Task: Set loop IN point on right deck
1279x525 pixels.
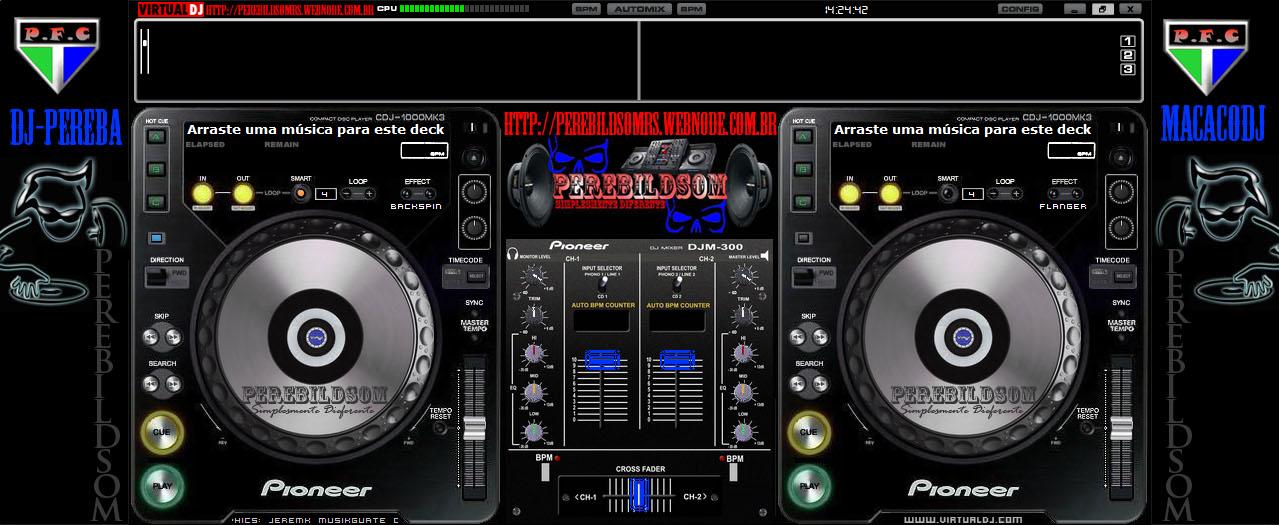Action: (849, 193)
